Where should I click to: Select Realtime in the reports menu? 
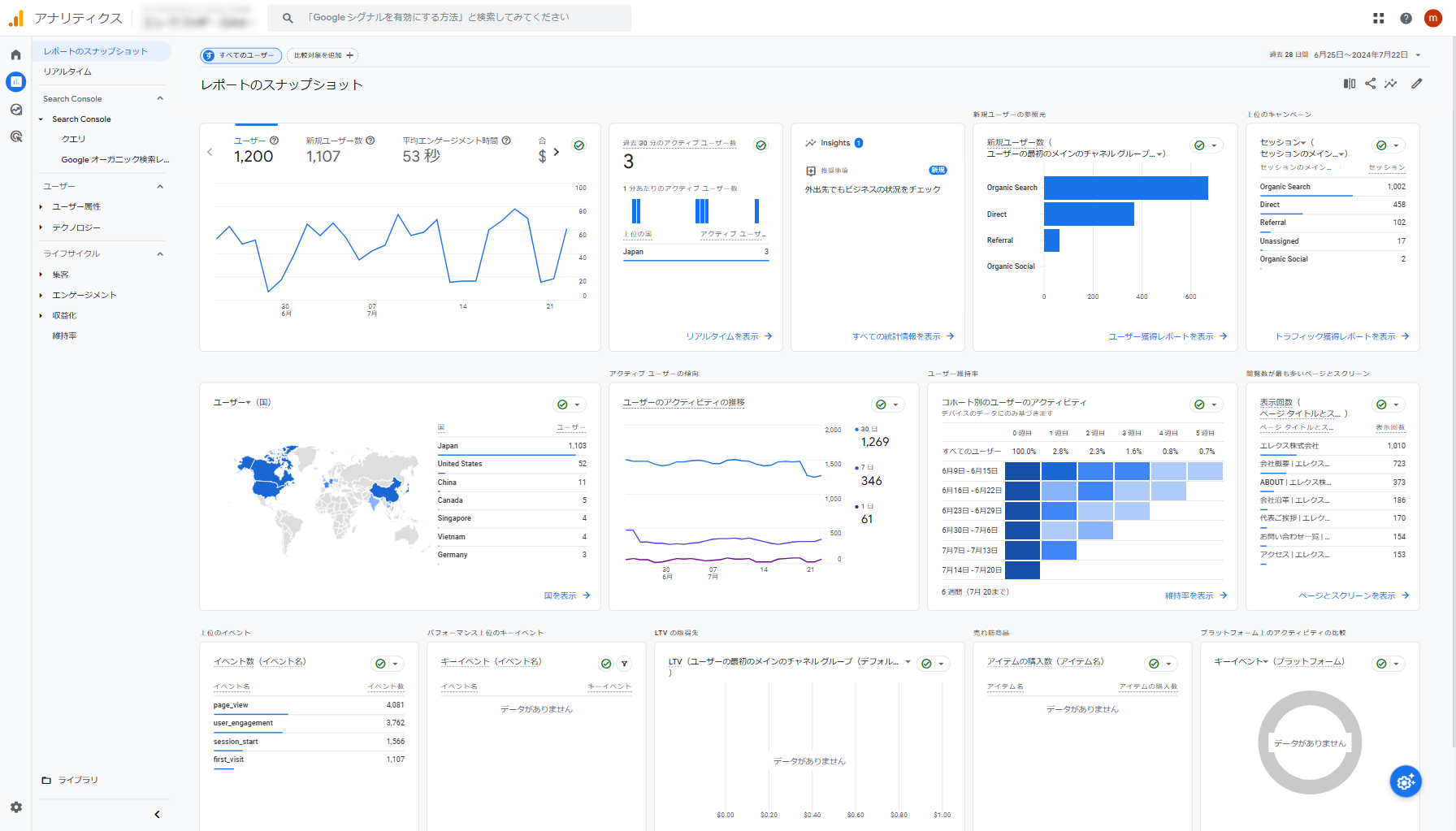click(x=67, y=71)
